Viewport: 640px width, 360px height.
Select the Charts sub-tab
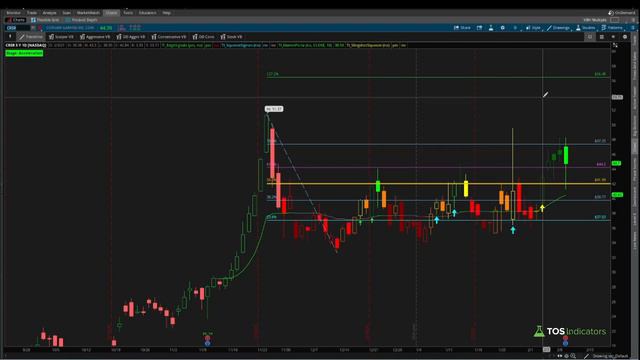tap(16, 20)
